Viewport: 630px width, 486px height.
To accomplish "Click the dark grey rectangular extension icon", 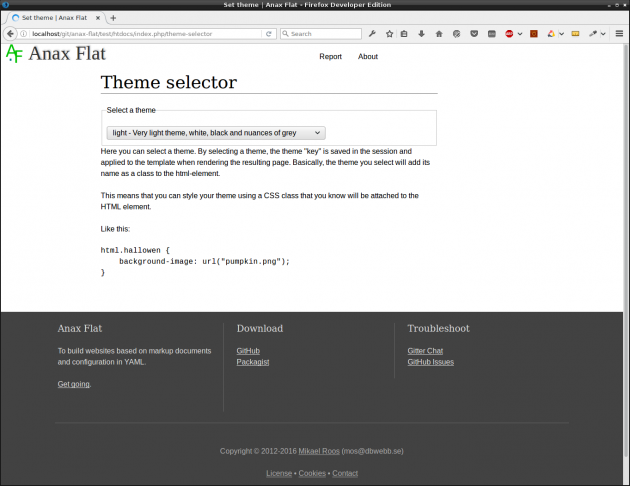I will [492, 34].
